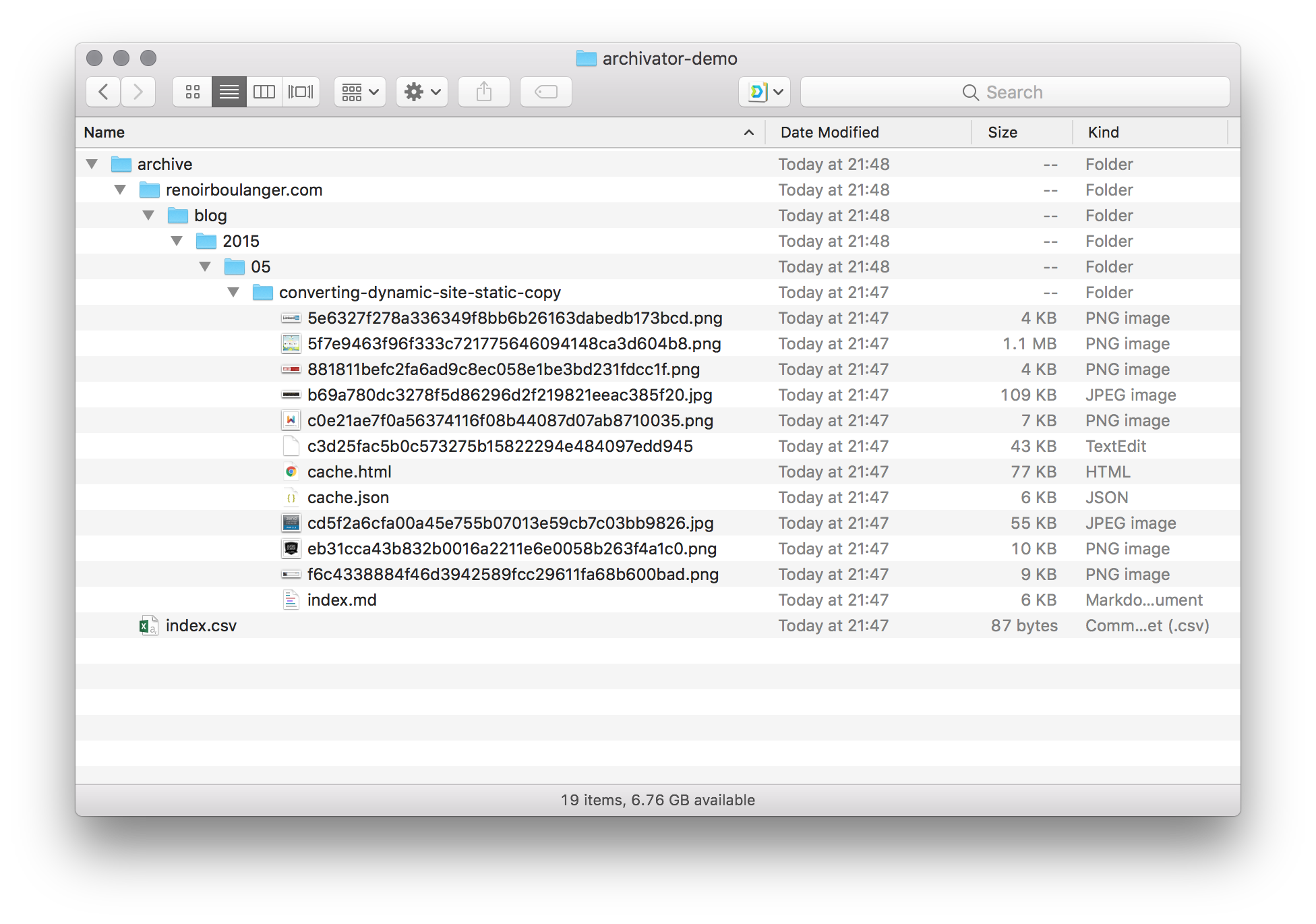Click the Share toolbar button
This screenshot has height=924, width=1316.
(484, 92)
